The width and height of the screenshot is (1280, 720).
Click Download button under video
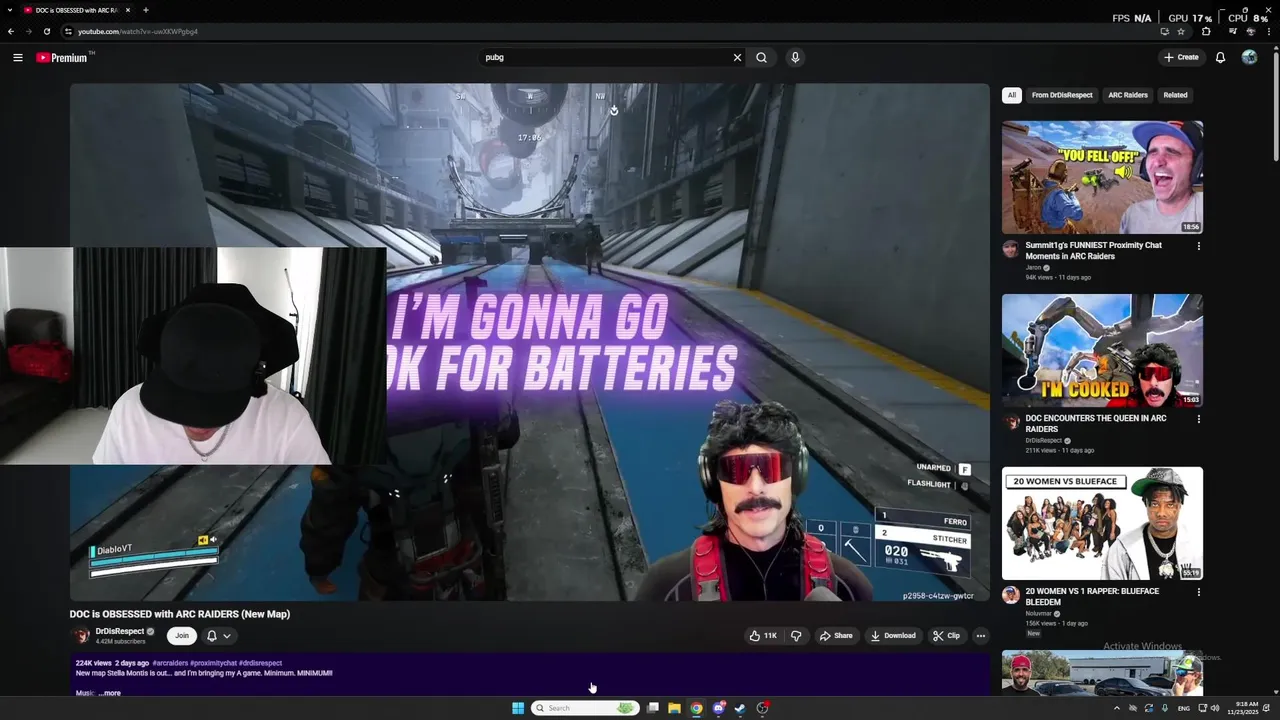tap(893, 635)
